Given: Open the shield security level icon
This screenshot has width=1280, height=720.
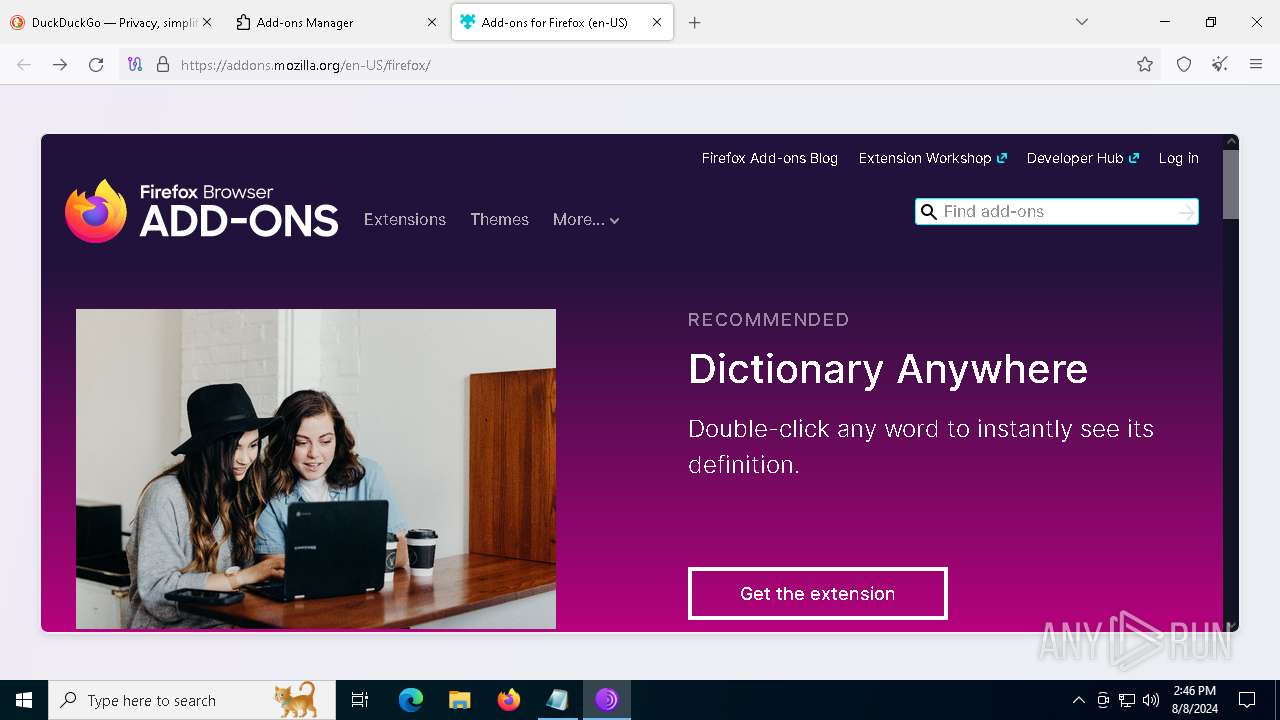Looking at the screenshot, I should point(1184,65).
